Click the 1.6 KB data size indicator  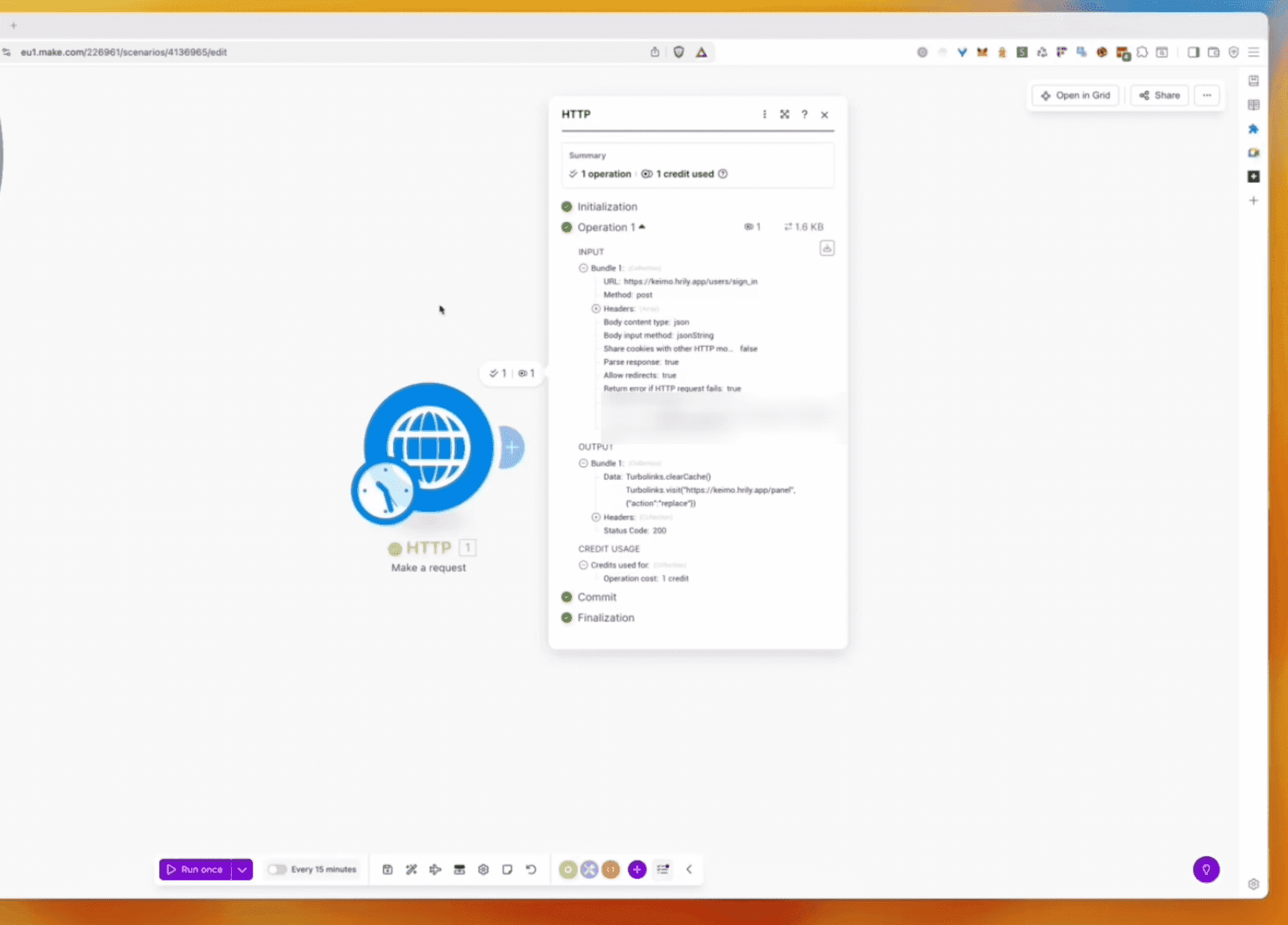(804, 227)
